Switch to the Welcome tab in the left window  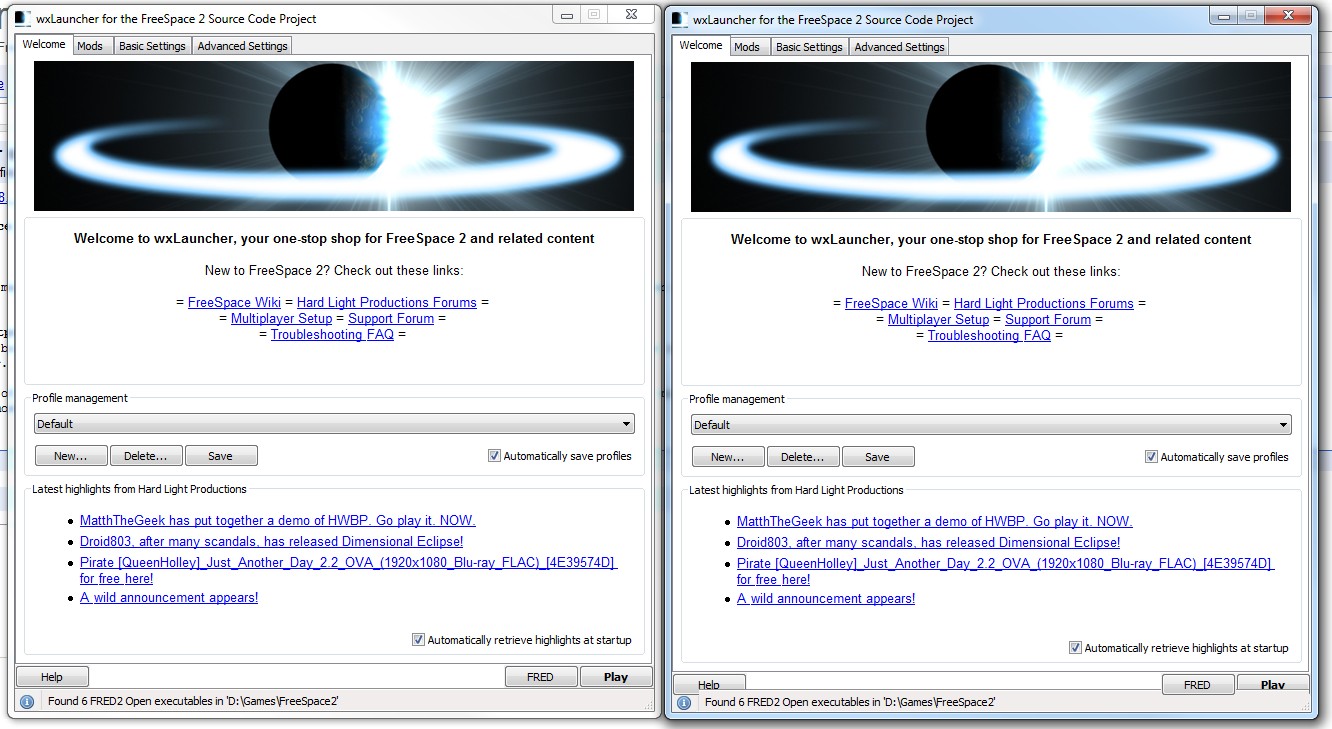tap(44, 45)
